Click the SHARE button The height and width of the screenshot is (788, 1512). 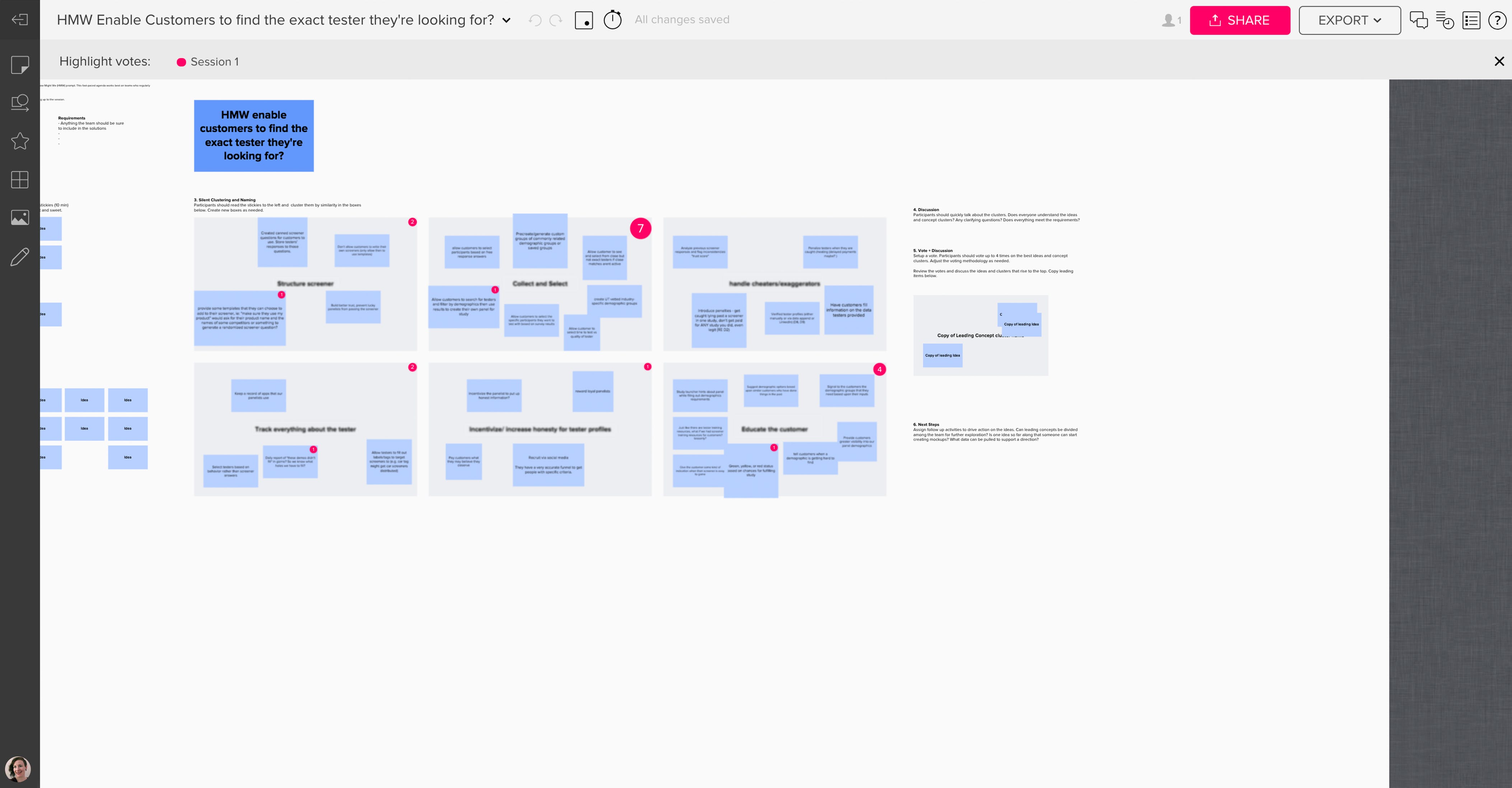pyautogui.click(x=1240, y=20)
